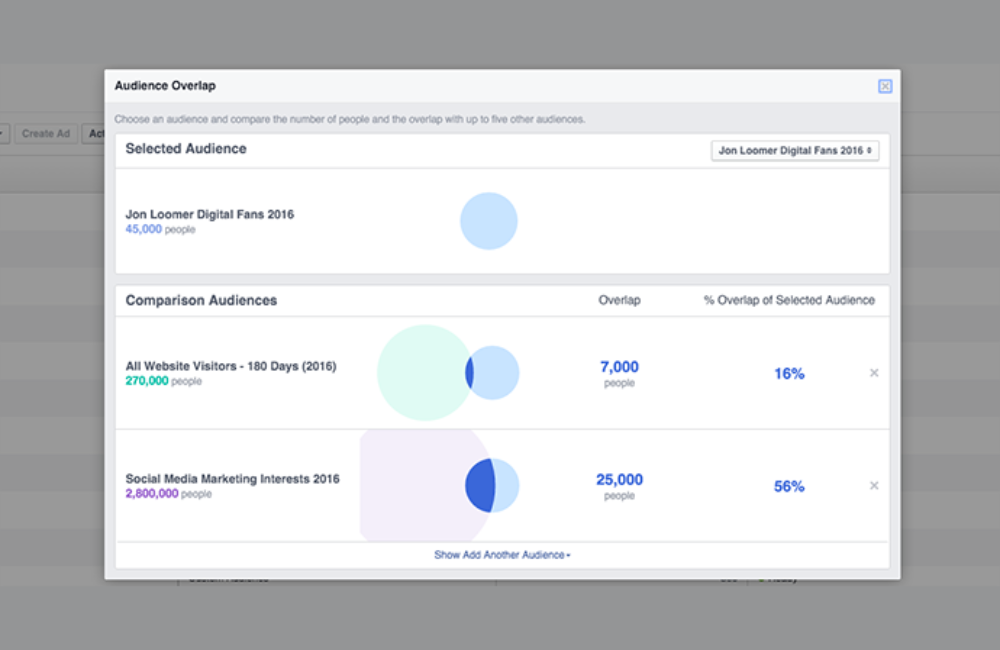Select Social Media Marketing Interests 2016 name
Screen dimensions: 1000x650
point(232,479)
